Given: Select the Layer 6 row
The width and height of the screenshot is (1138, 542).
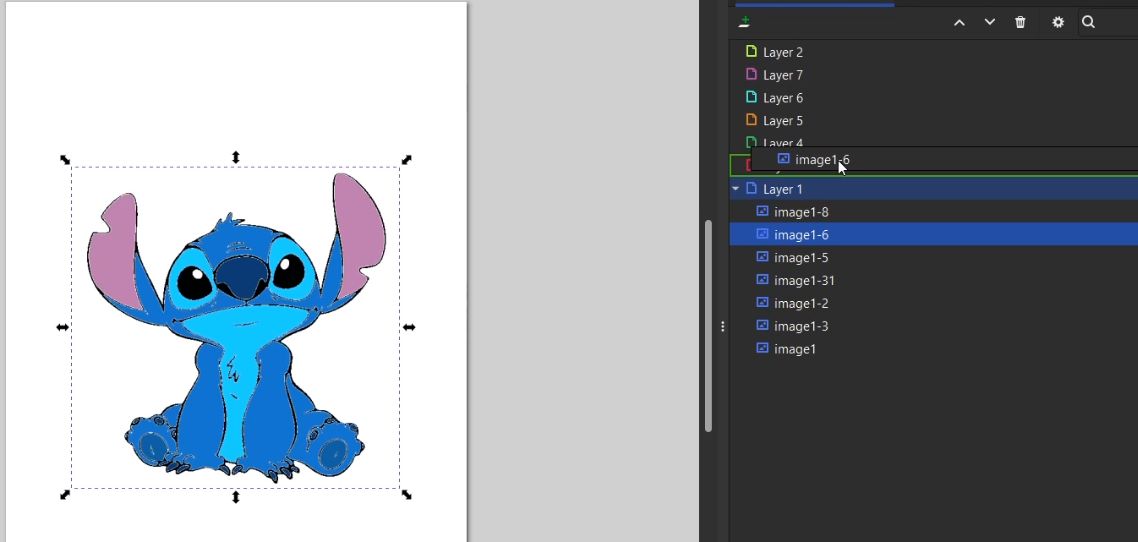Looking at the screenshot, I should point(933,98).
